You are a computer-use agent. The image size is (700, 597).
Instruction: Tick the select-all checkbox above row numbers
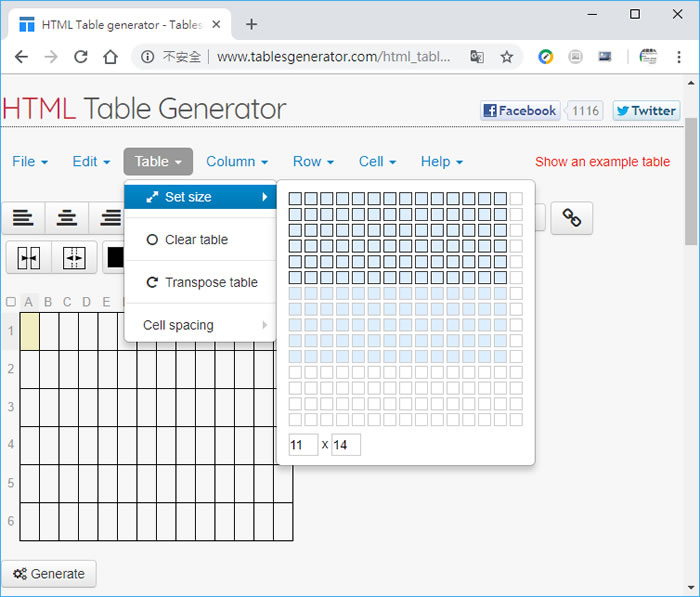(x=10, y=302)
